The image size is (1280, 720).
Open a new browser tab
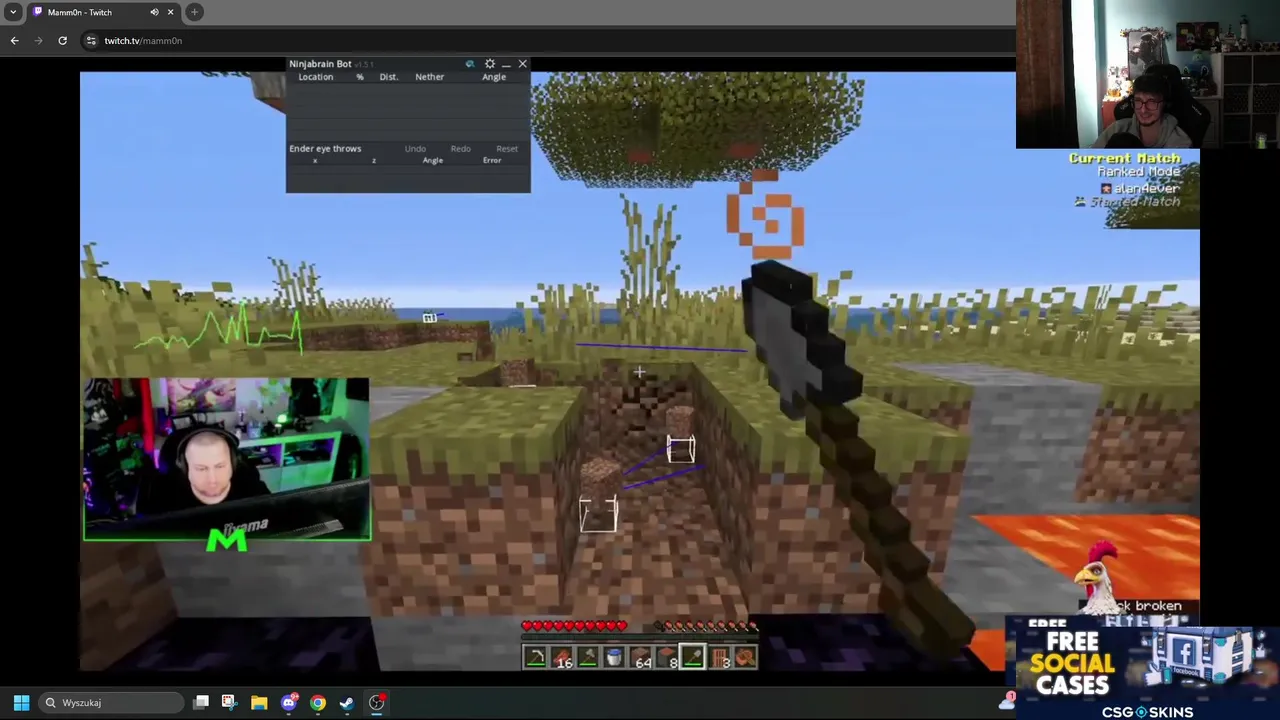194,12
